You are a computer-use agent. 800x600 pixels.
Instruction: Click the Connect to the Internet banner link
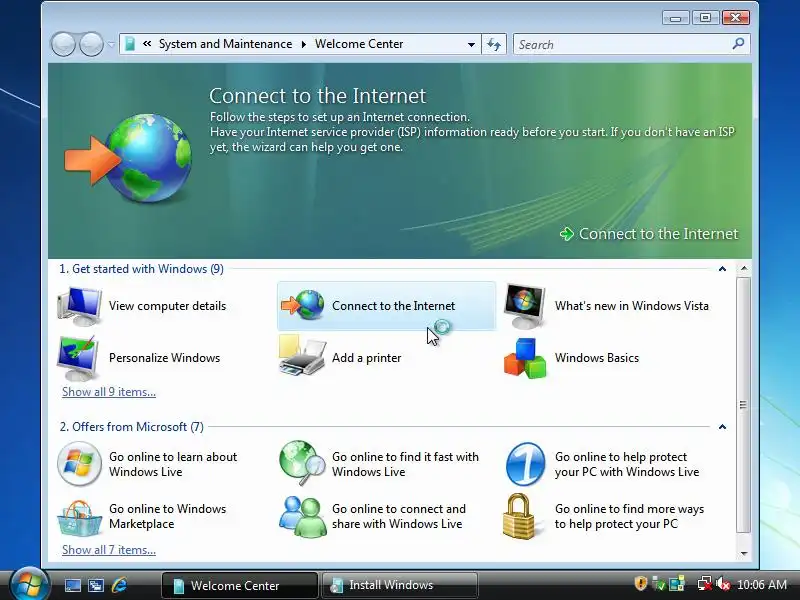pos(658,234)
